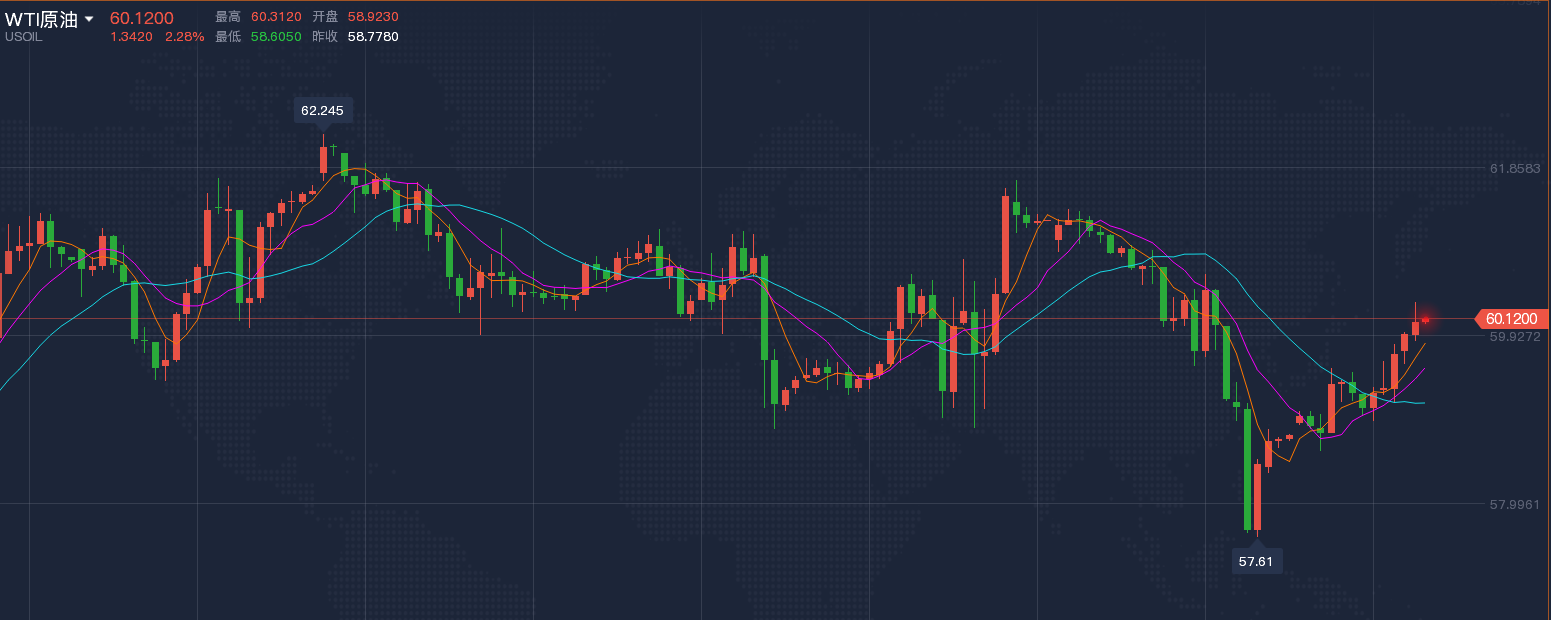1551x620 pixels.
Task: Click the 最高 value 60.3120
Action: point(276,17)
